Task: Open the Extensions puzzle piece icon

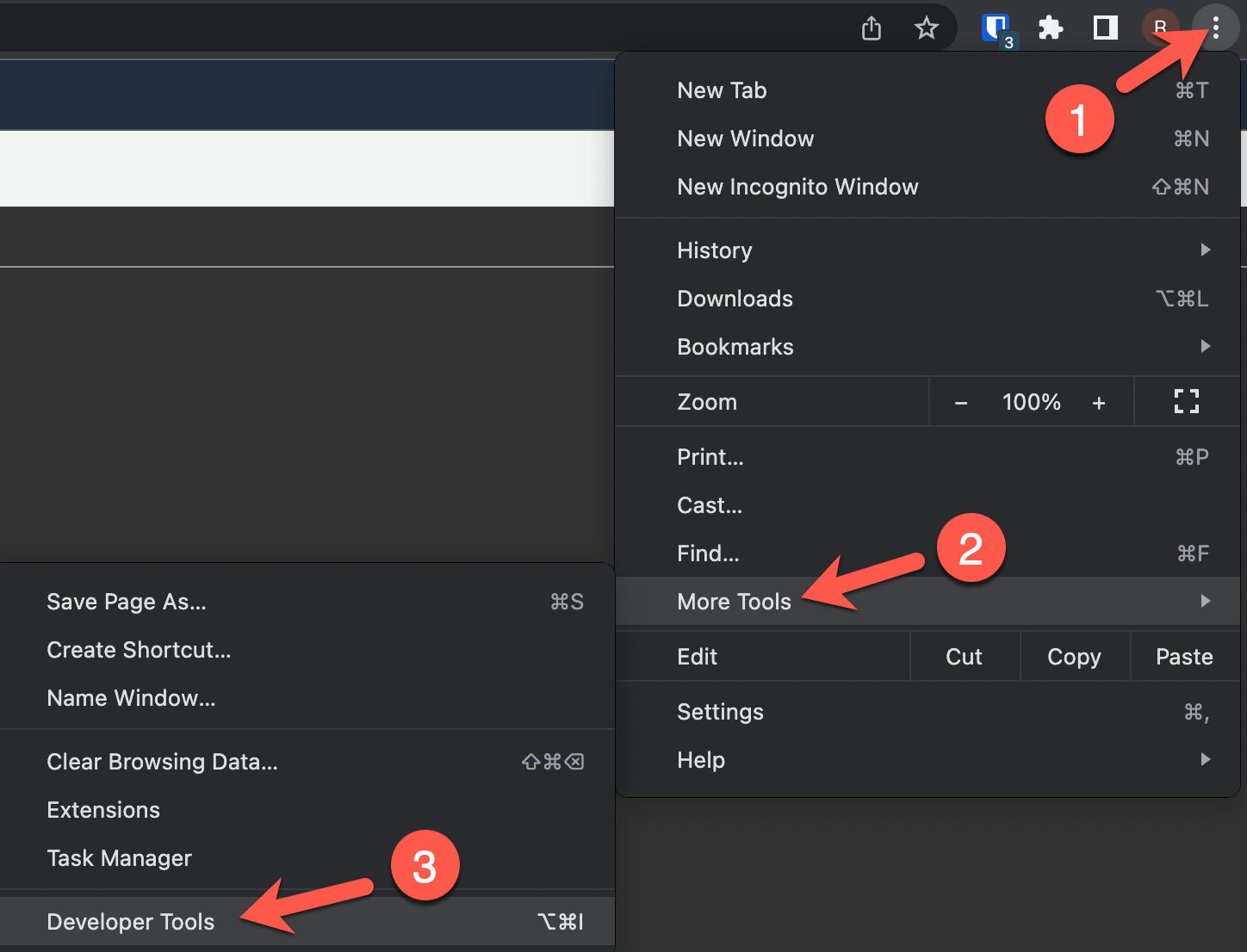Action: (1051, 28)
